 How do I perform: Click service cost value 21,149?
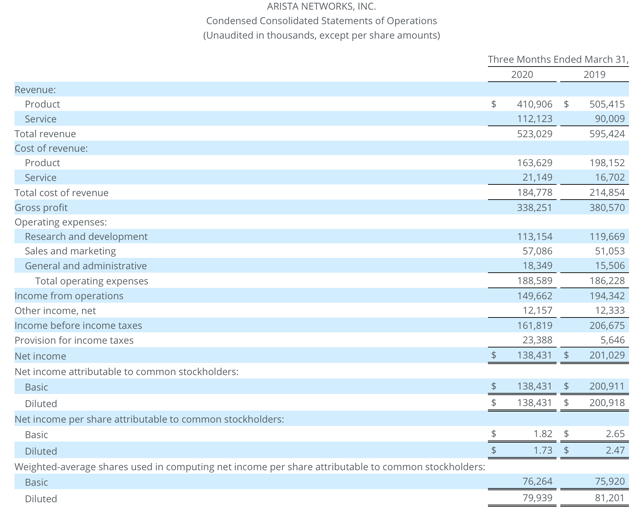(537, 178)
